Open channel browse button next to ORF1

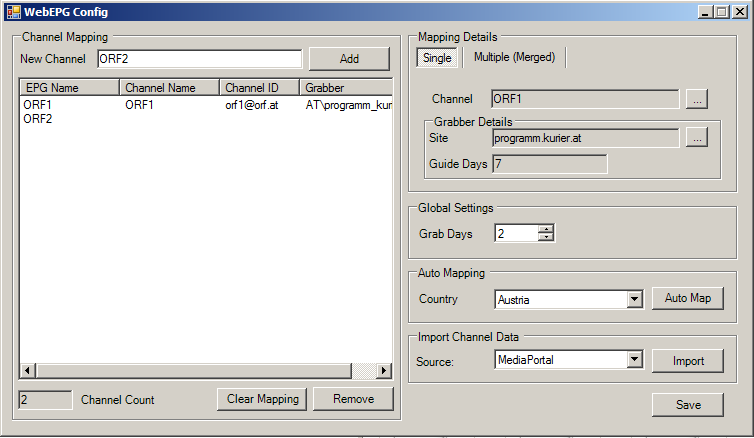pyautogui.click(x=697, y=99)
